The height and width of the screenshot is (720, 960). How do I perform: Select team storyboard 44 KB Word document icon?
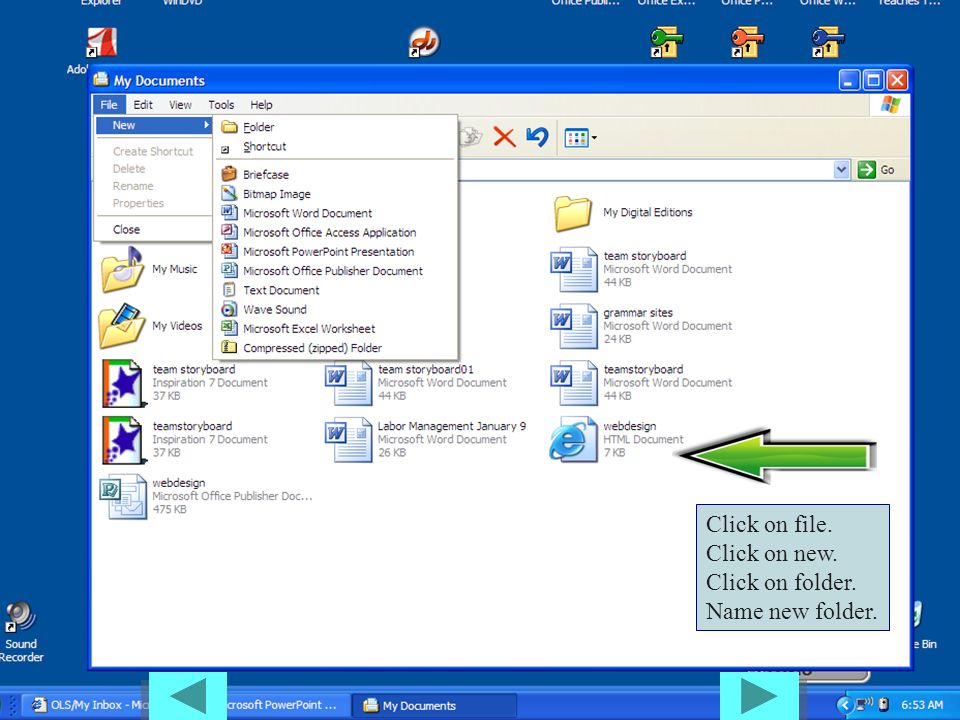[x=574, y=269]
